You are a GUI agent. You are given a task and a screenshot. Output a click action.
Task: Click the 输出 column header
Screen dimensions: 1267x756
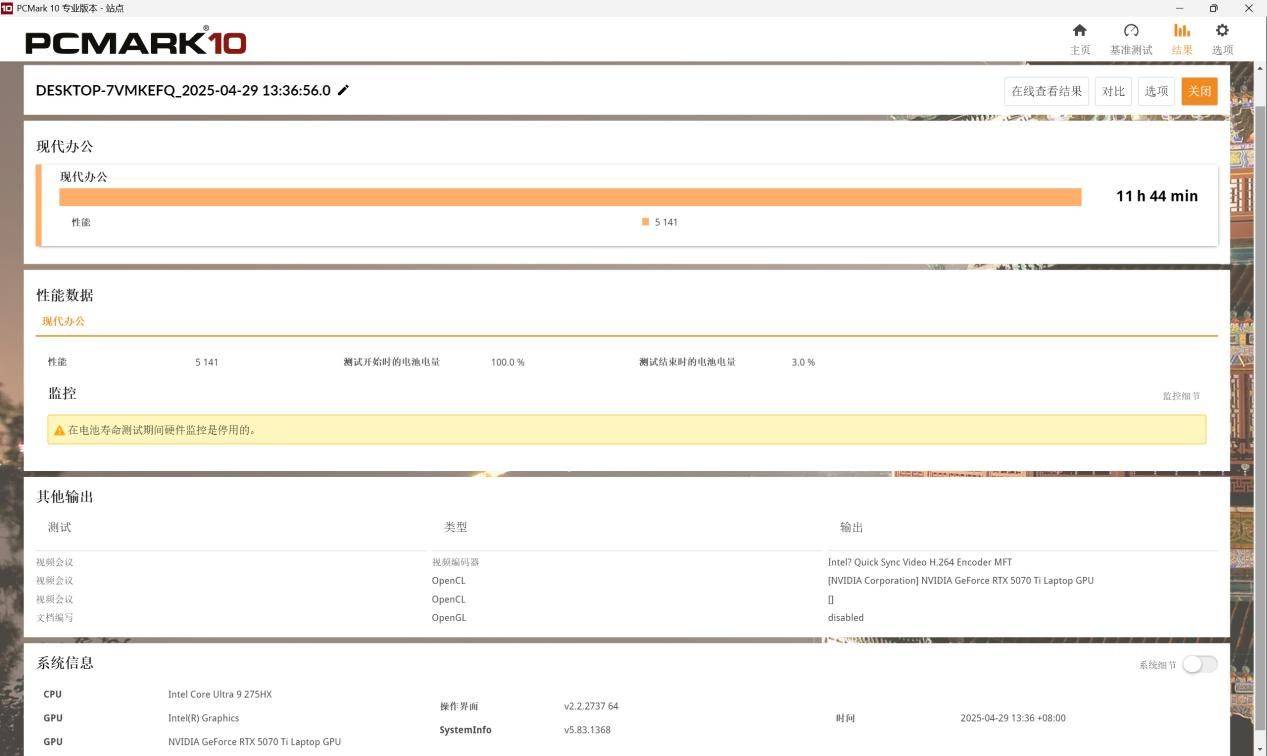(x=852, y=527)
